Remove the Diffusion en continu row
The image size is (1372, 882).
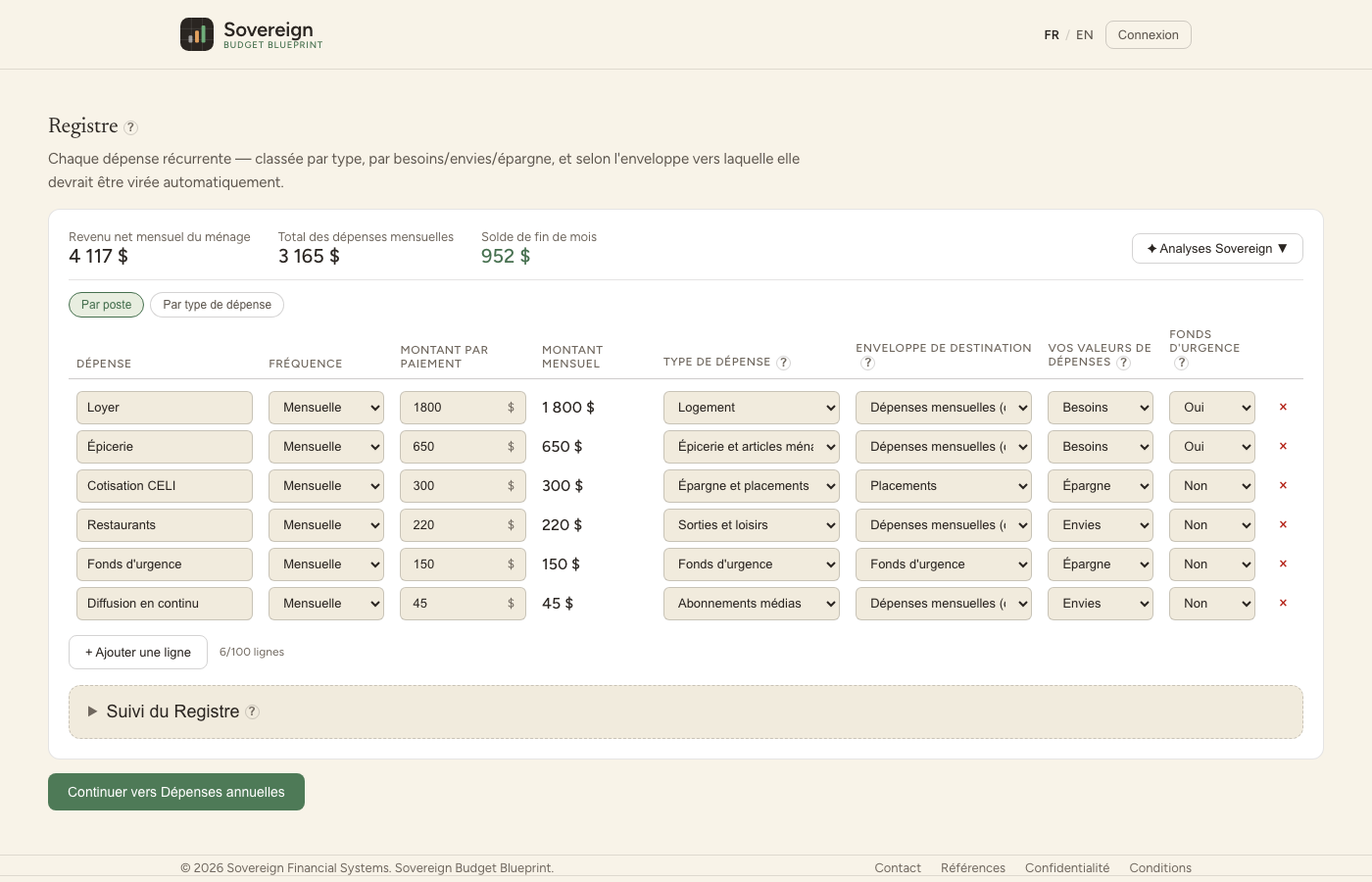click(1283, 603)
